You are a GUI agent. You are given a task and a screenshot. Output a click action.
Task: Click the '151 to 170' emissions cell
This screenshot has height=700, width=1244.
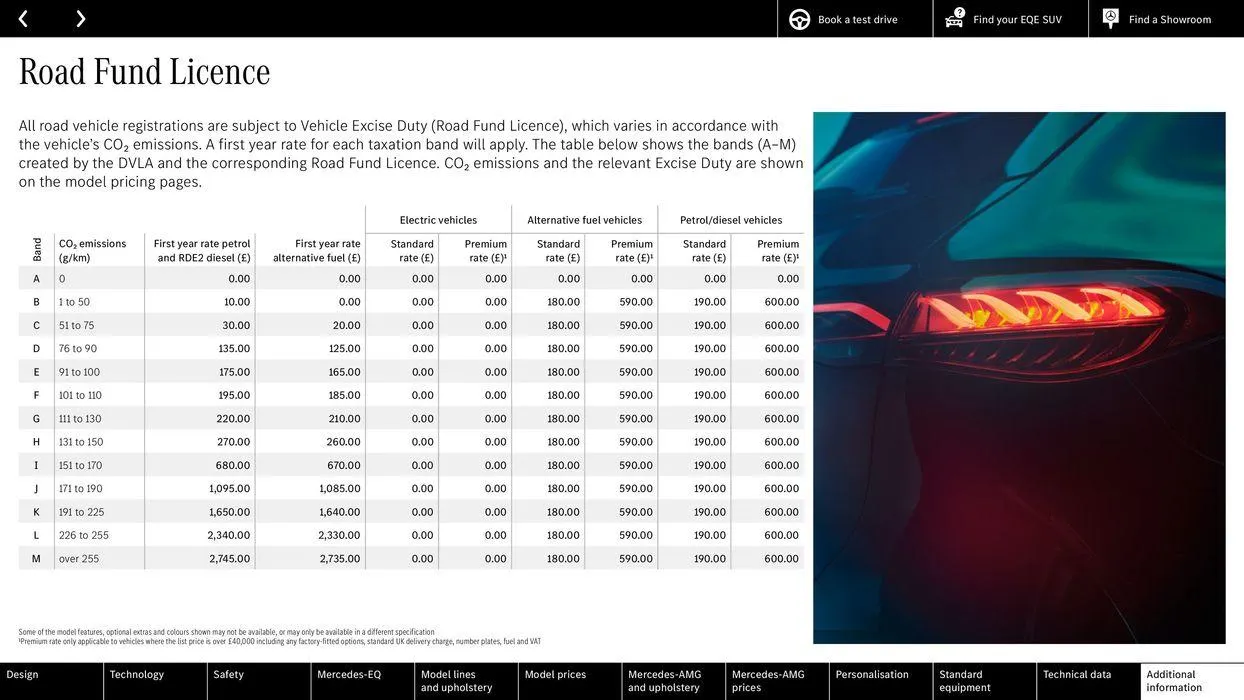point(80,466)
